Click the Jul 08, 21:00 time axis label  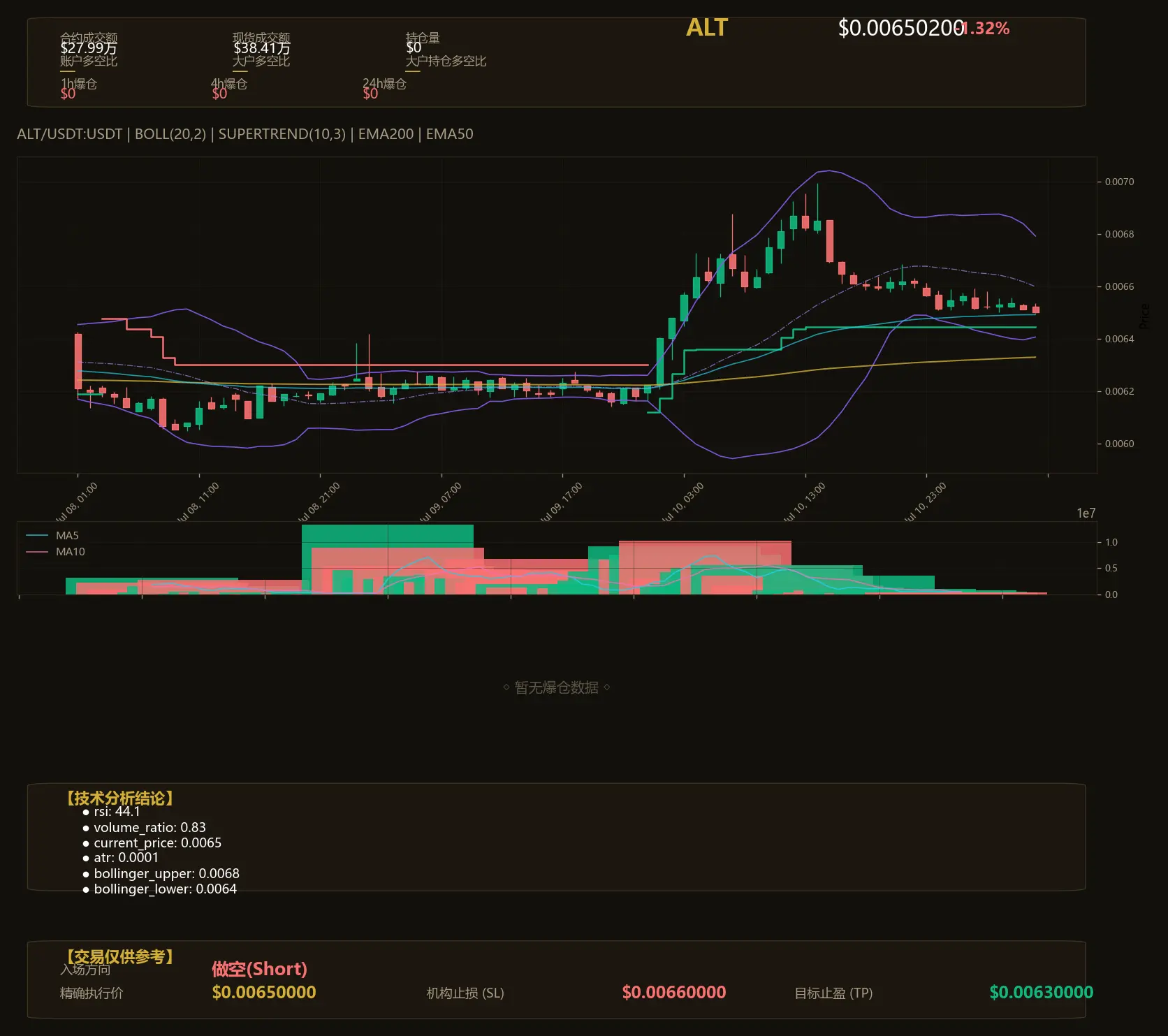click(320, 502)
